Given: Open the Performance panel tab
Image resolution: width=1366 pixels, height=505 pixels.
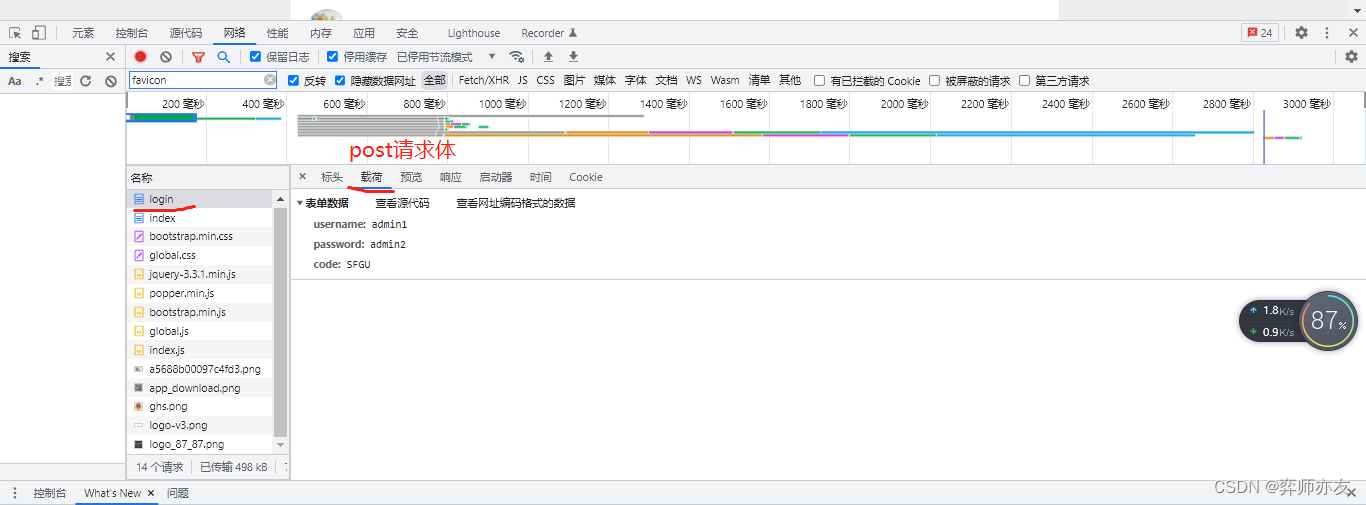Looking at the screenshot, I should (x=278, y=33).
